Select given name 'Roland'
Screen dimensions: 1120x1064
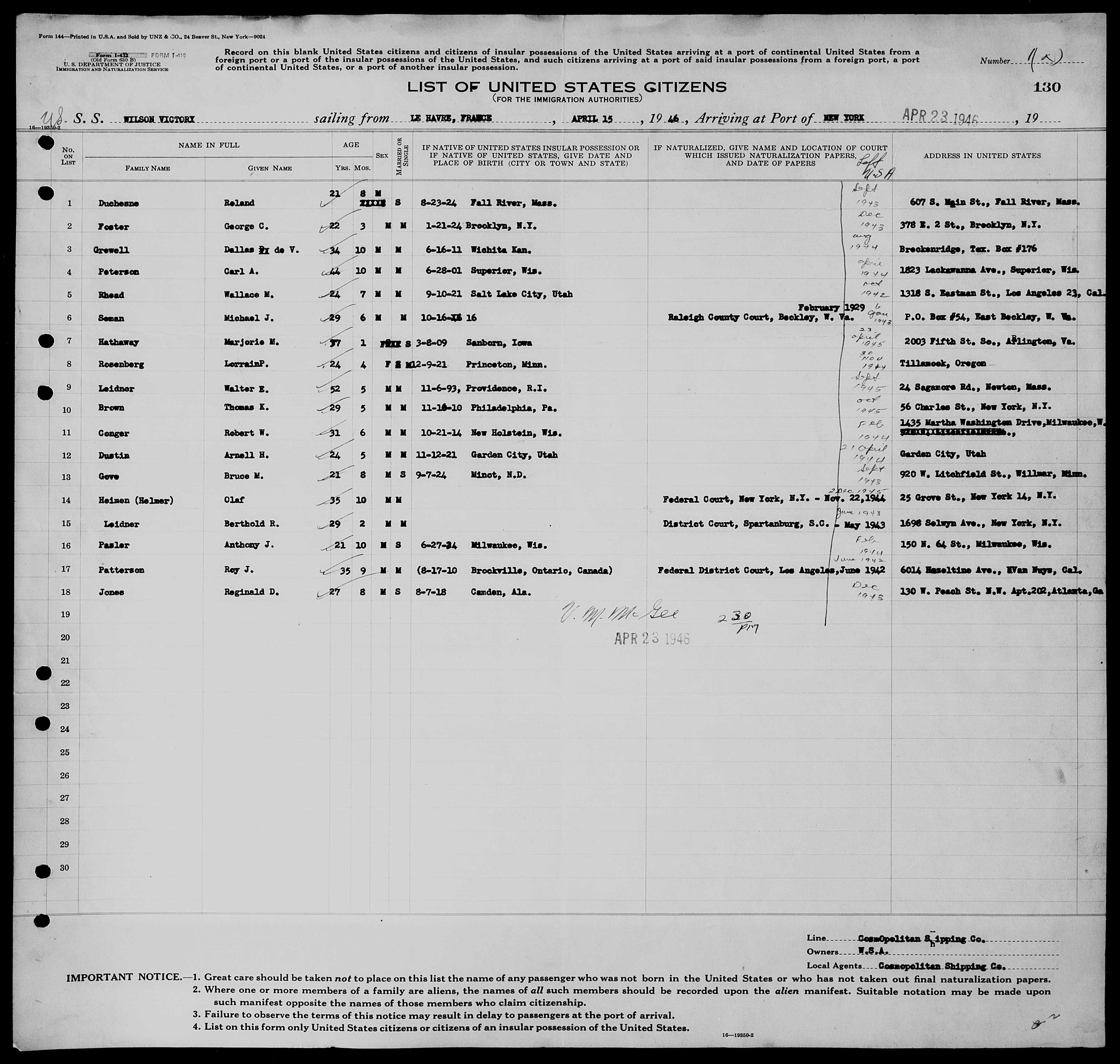point(239,203)
